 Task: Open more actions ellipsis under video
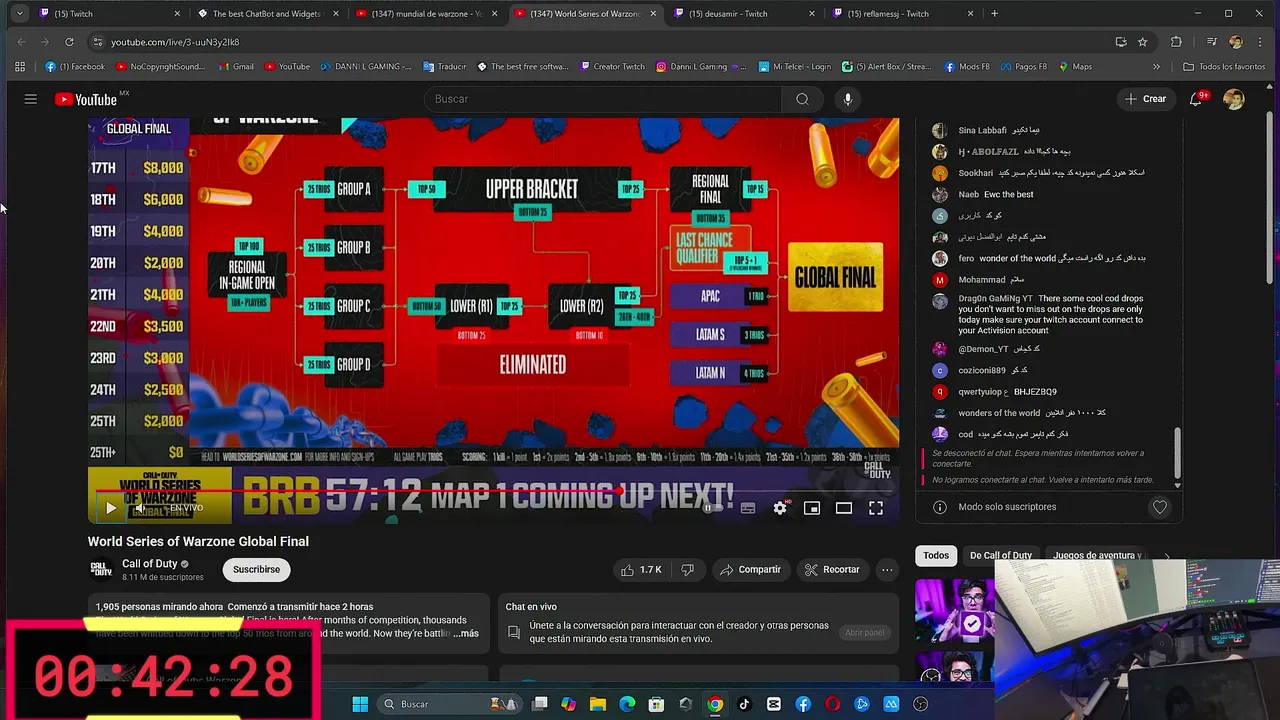(887, 570)
